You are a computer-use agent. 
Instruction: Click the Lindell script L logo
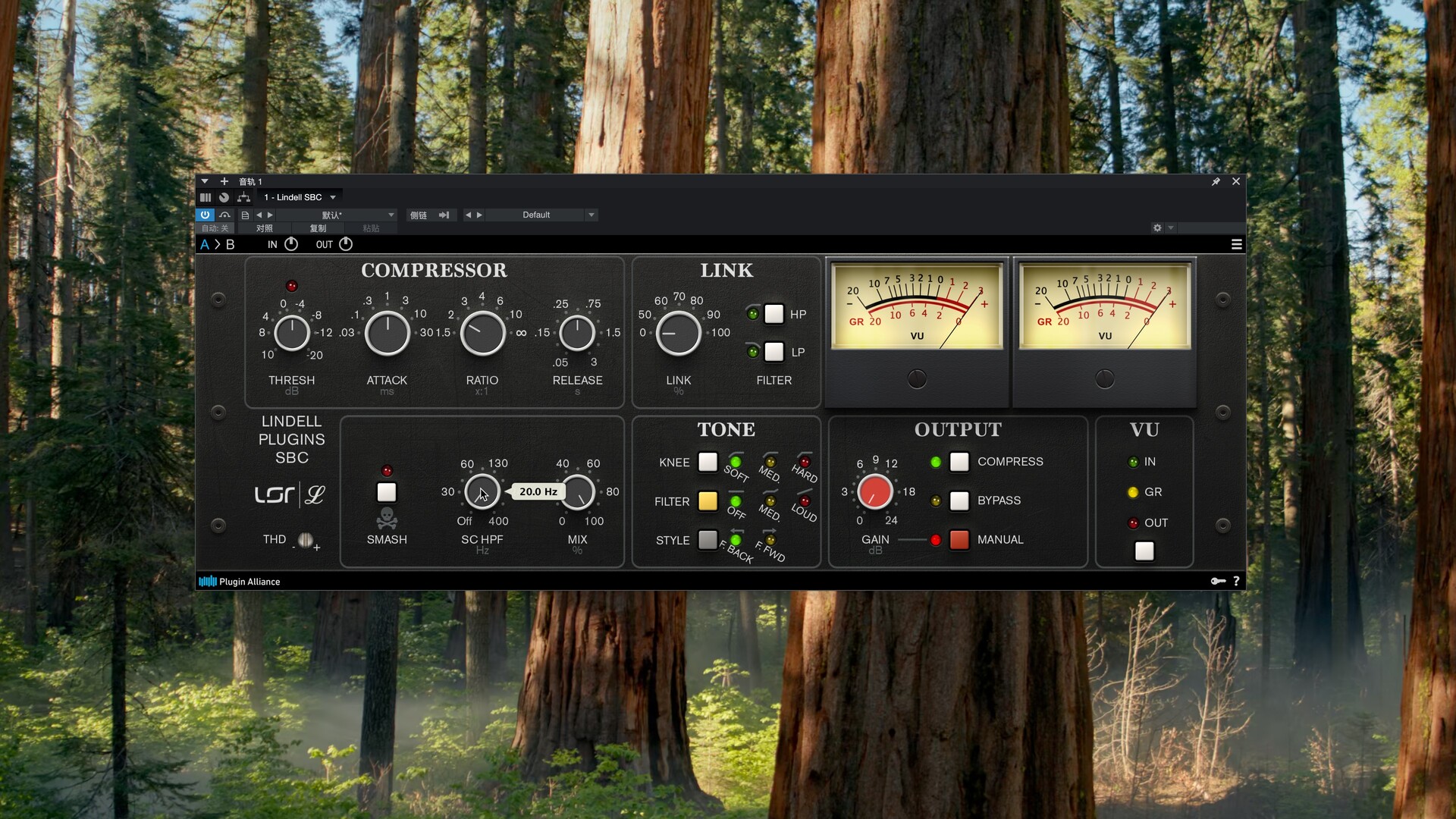point(315,495)
